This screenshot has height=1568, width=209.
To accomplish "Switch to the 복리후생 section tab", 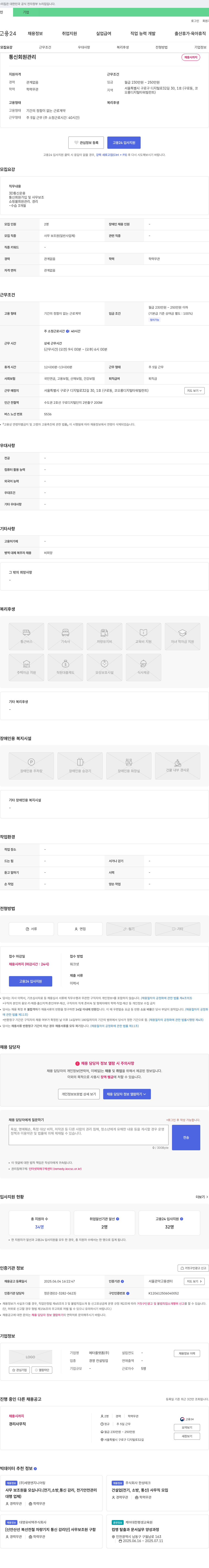I will (x=123, y=47).
